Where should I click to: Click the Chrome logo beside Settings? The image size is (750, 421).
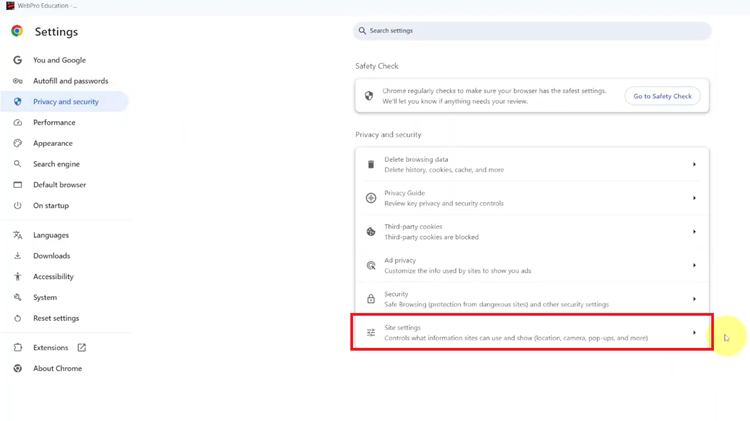pos(17,32)
